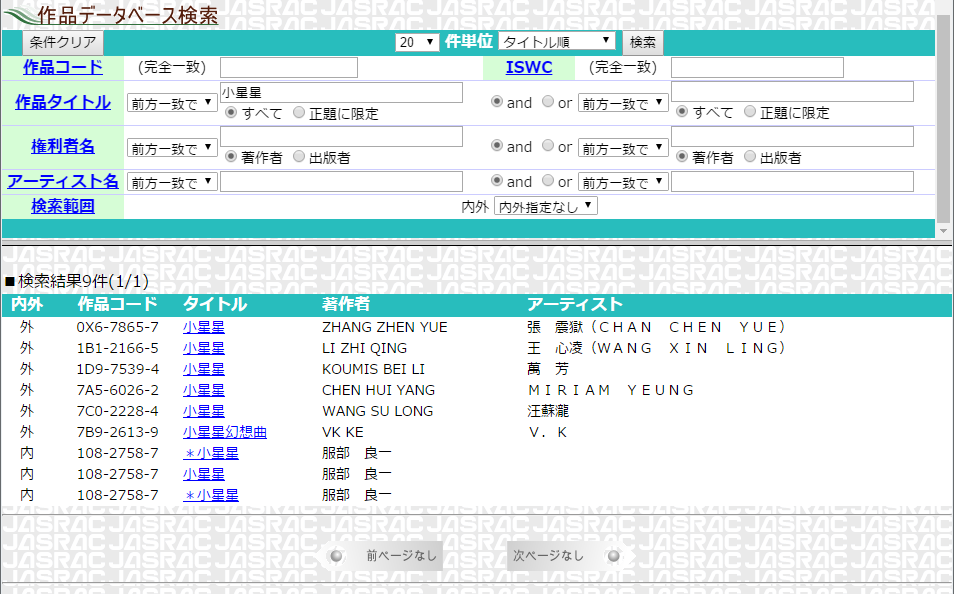Screen dimensions: 954x594
Task: Open first 前方一致で dropdown in 作品タイトル row
Action: coord(172,103)
